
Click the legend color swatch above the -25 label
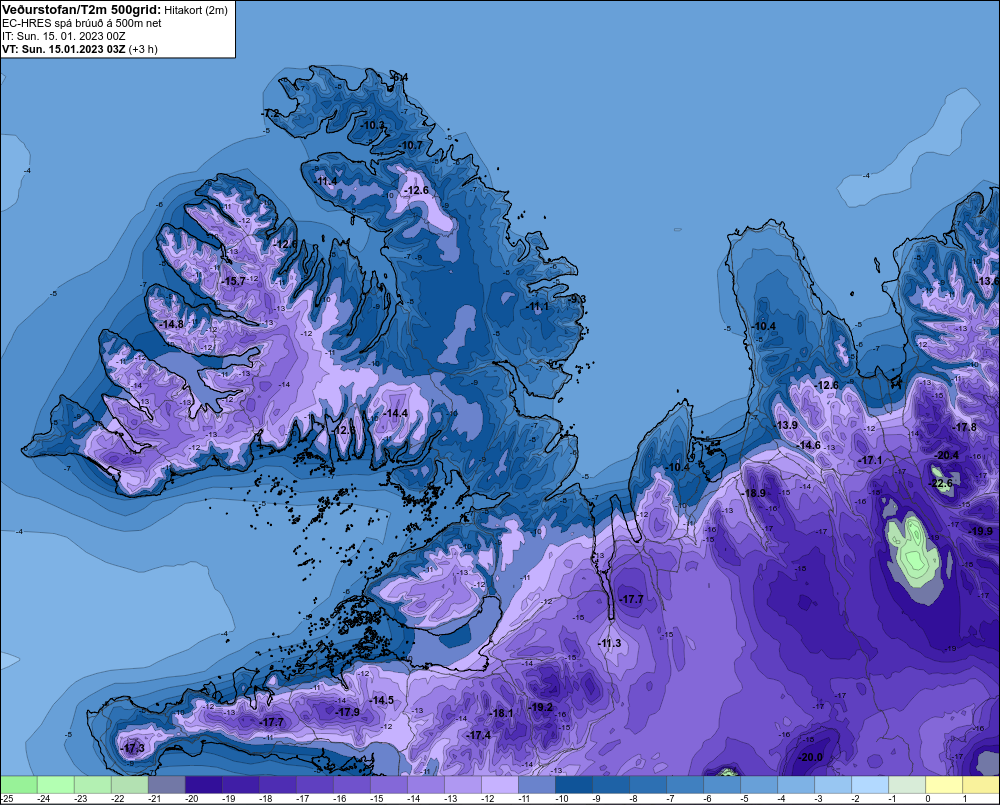(19, 784)
